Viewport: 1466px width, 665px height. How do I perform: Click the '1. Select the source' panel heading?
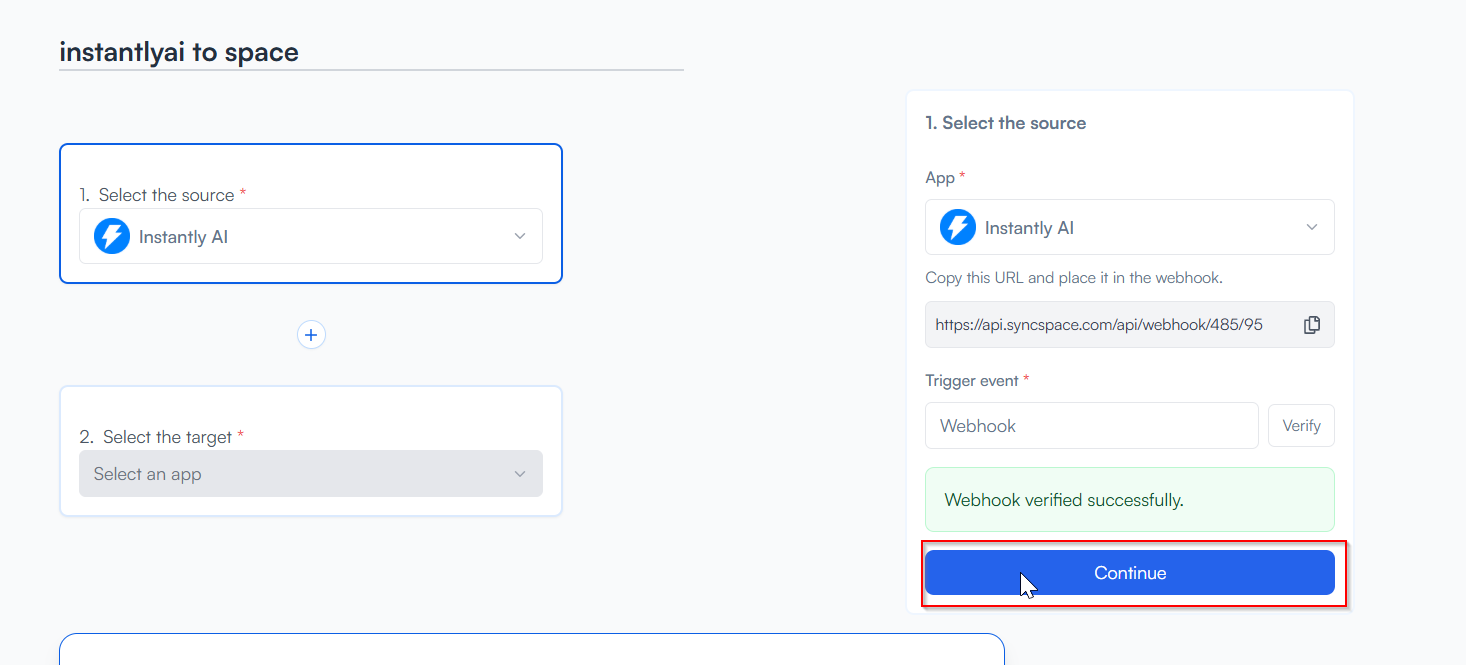click(x=1005, y=123)
